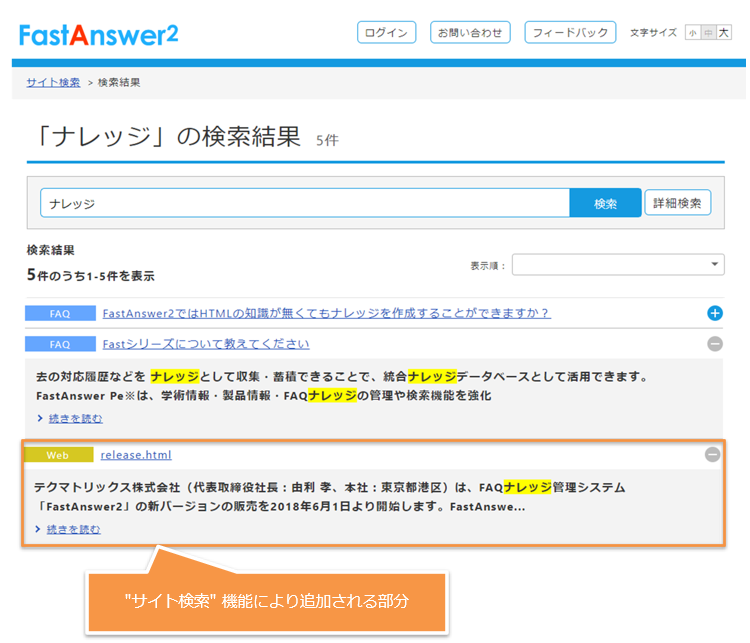750x643 pixels.
Task: Open the 表示順 sort dropdown
Action: pos(618,264)
